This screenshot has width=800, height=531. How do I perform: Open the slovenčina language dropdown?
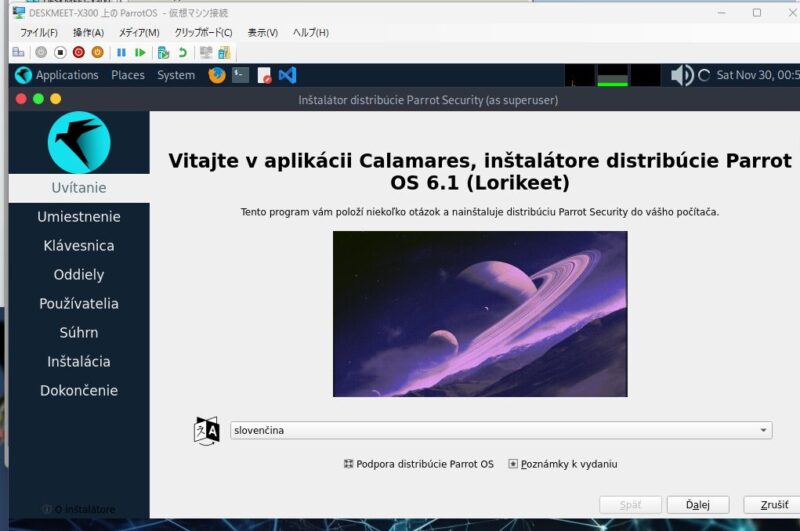[x=500, y=430]
